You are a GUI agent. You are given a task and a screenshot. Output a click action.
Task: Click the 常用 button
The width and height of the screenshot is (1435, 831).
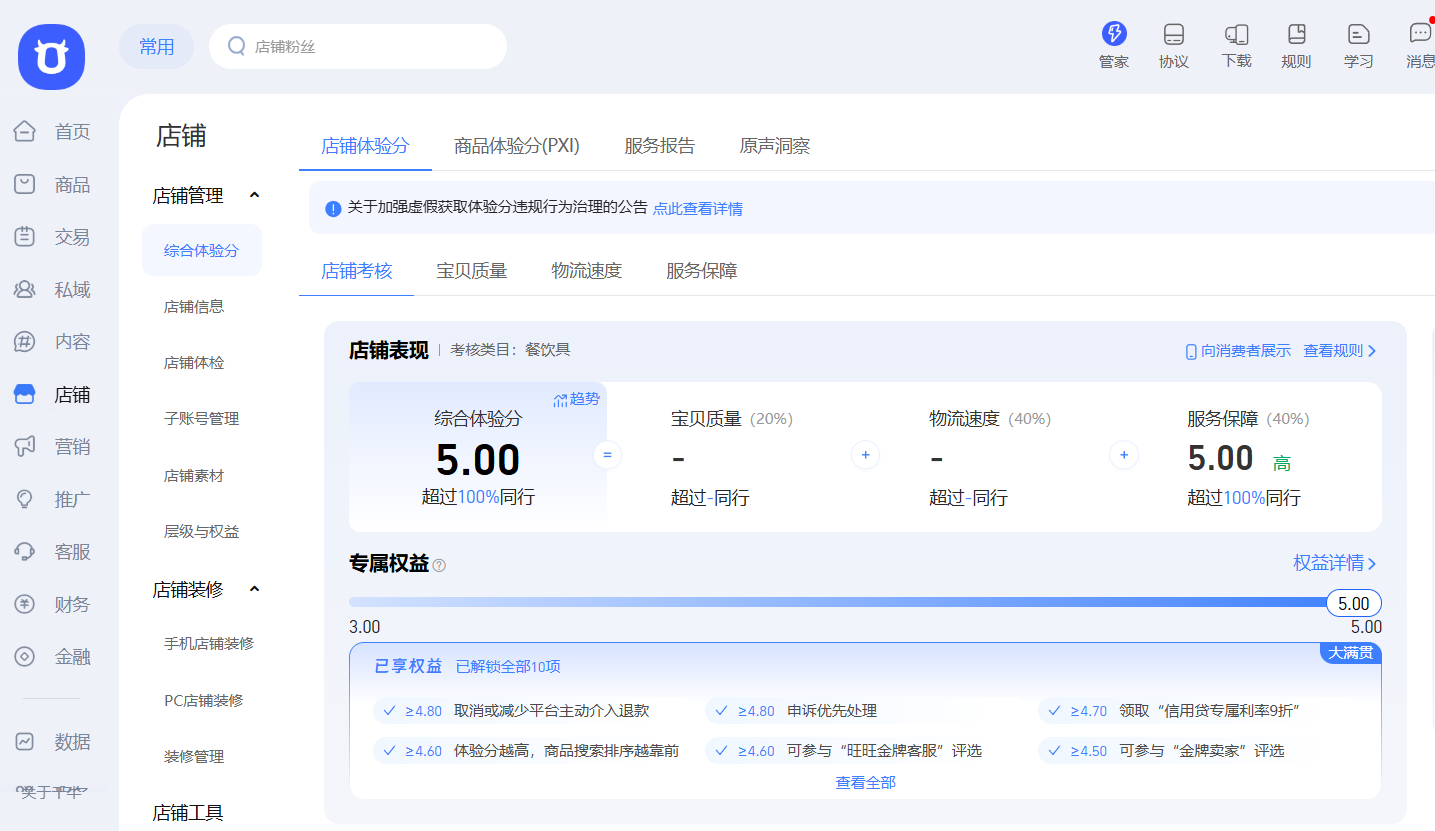tap(157, 47)
